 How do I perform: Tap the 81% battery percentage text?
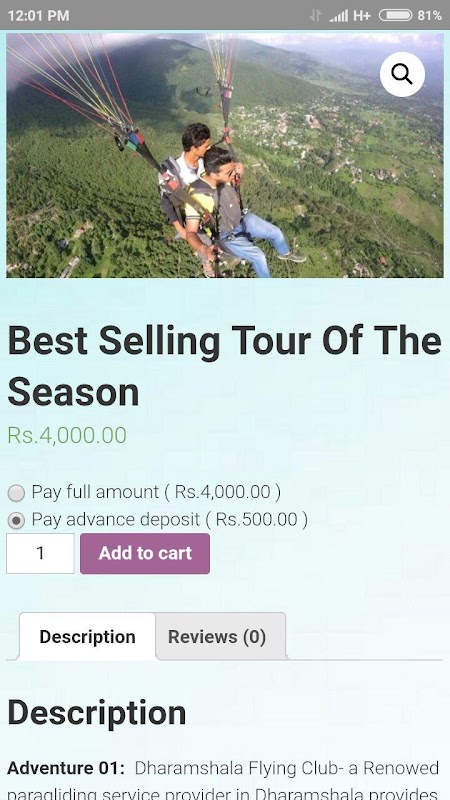430,16
